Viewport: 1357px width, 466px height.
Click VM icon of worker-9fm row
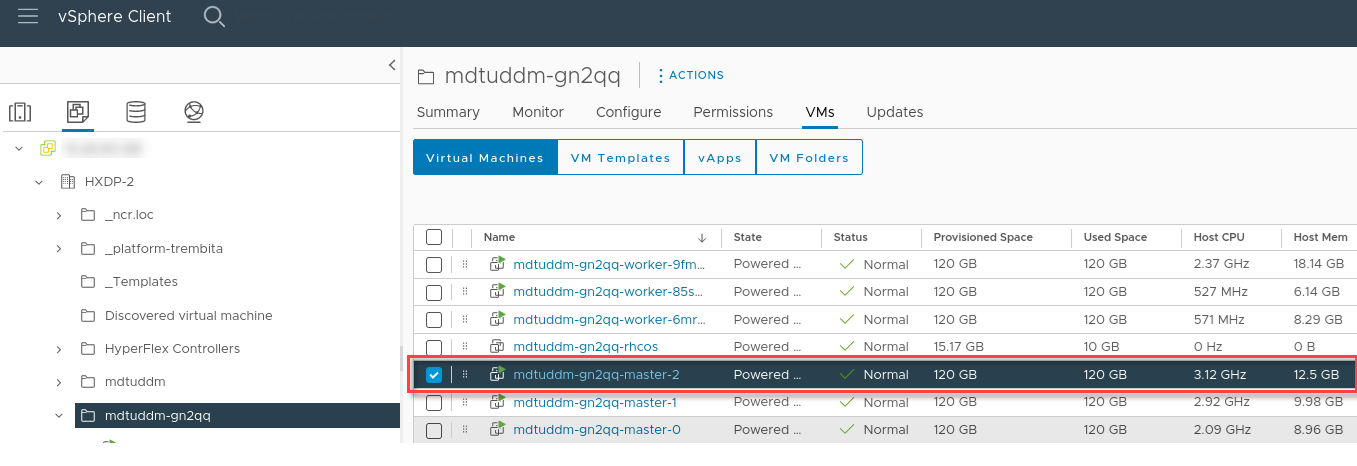coord(497,264)
